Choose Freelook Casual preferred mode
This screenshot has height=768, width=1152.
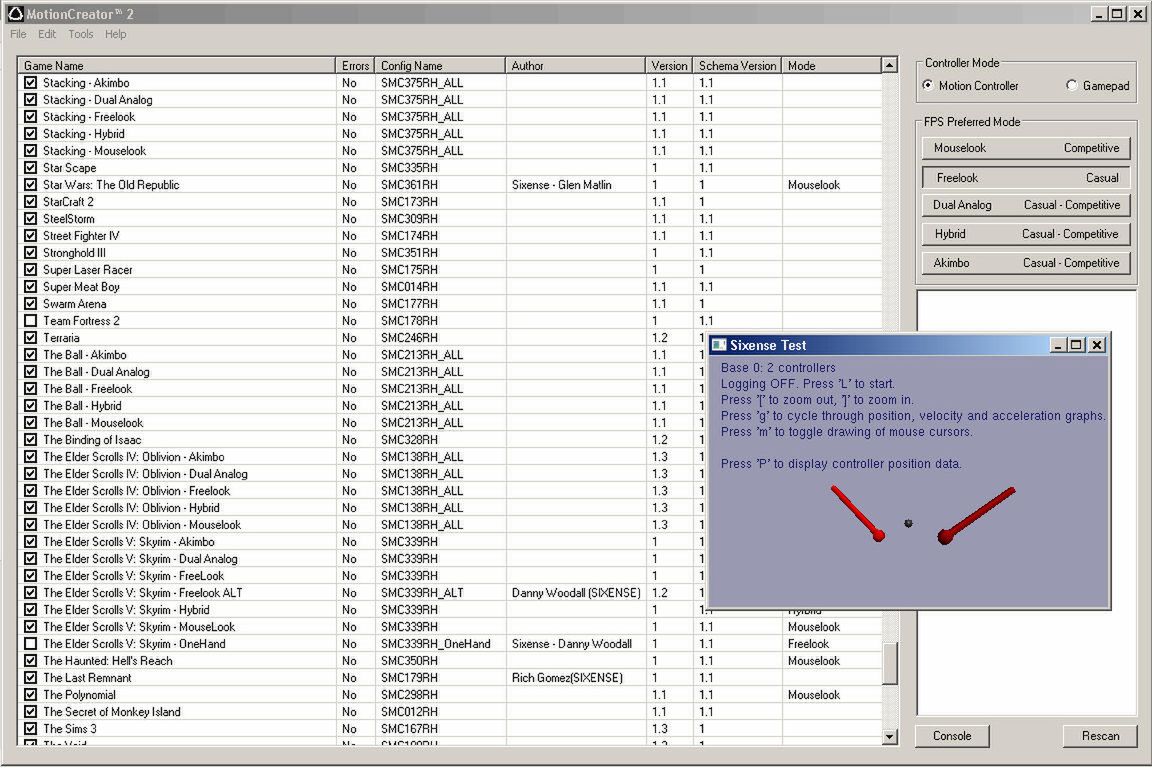tap(1026, 177)
